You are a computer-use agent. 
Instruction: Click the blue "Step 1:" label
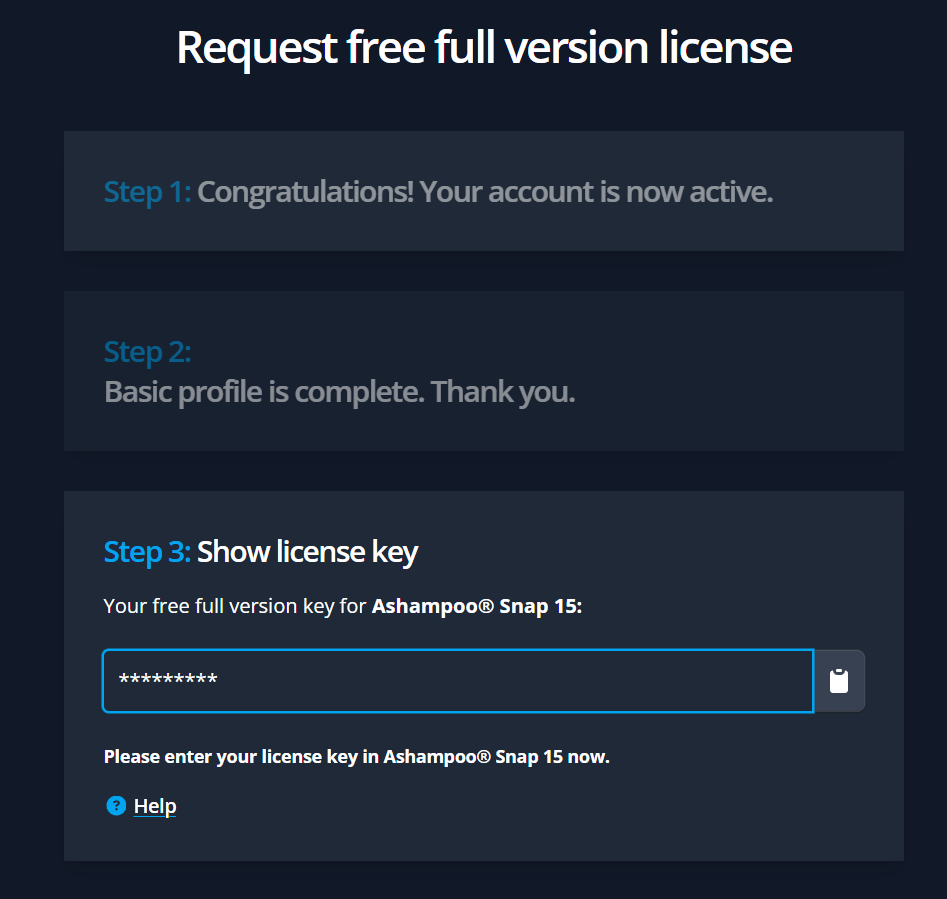147,191
